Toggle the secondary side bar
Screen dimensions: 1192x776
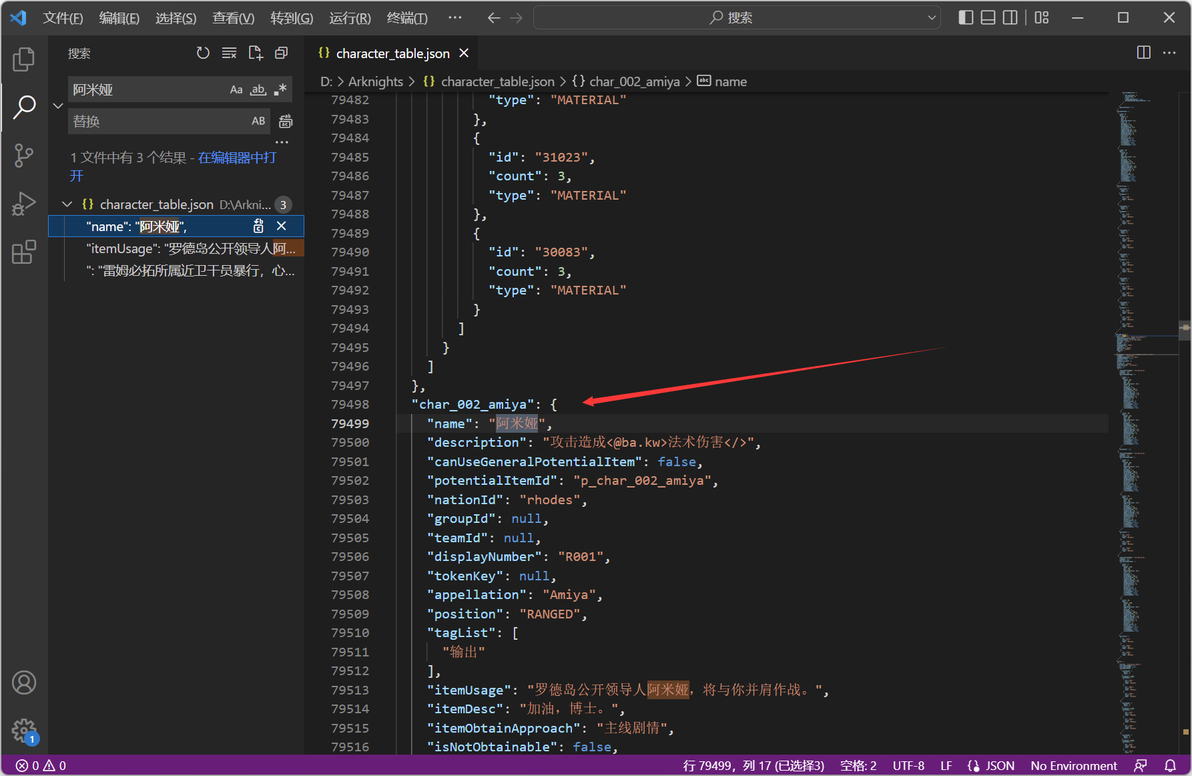click(x=1010, y=17)
